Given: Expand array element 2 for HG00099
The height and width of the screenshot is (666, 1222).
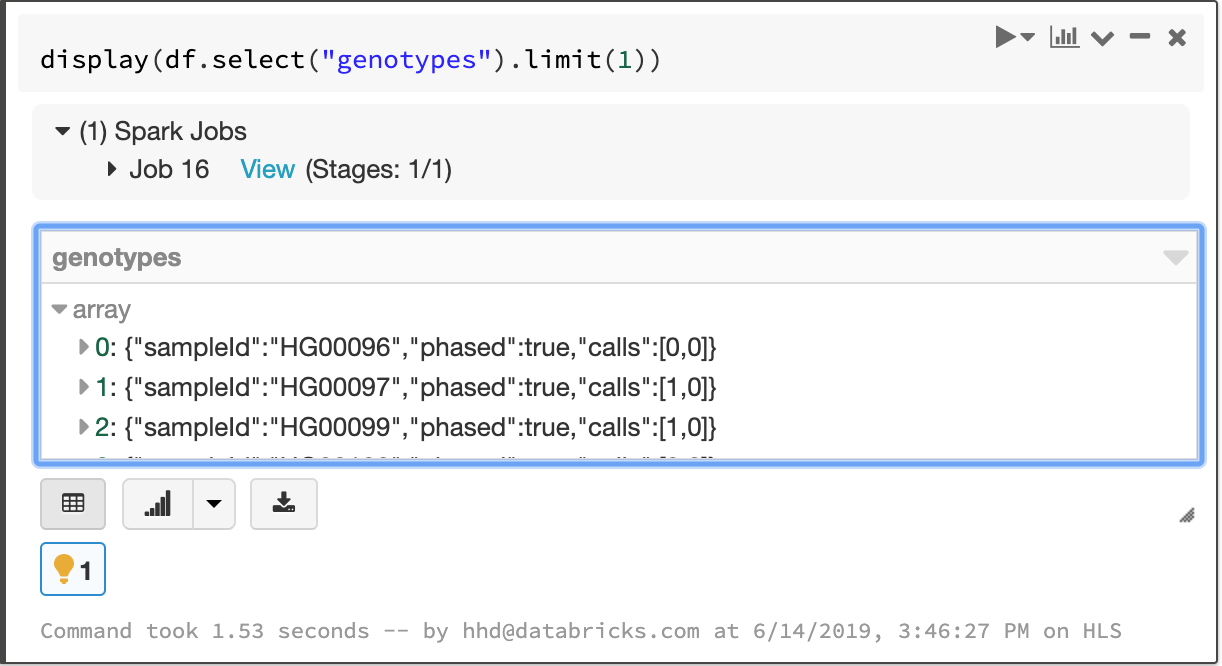Looking at the screenshot, I should (84, 427).
